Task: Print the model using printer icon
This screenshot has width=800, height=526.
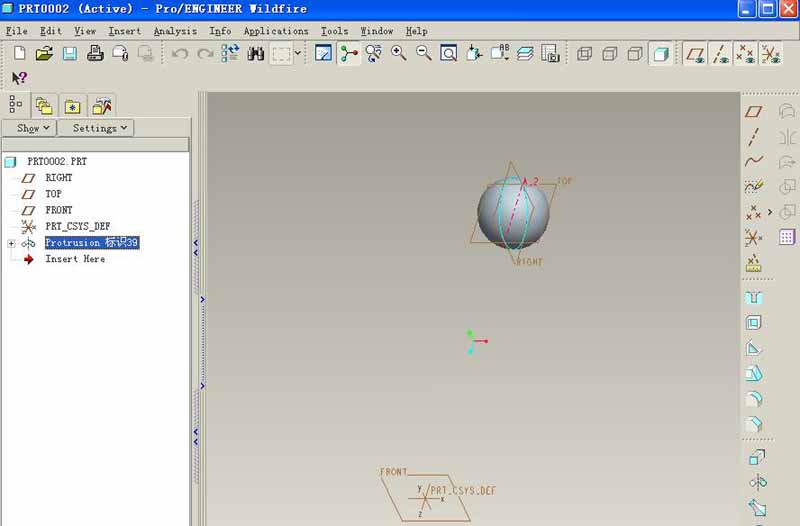Action: (x=95, y=53)
